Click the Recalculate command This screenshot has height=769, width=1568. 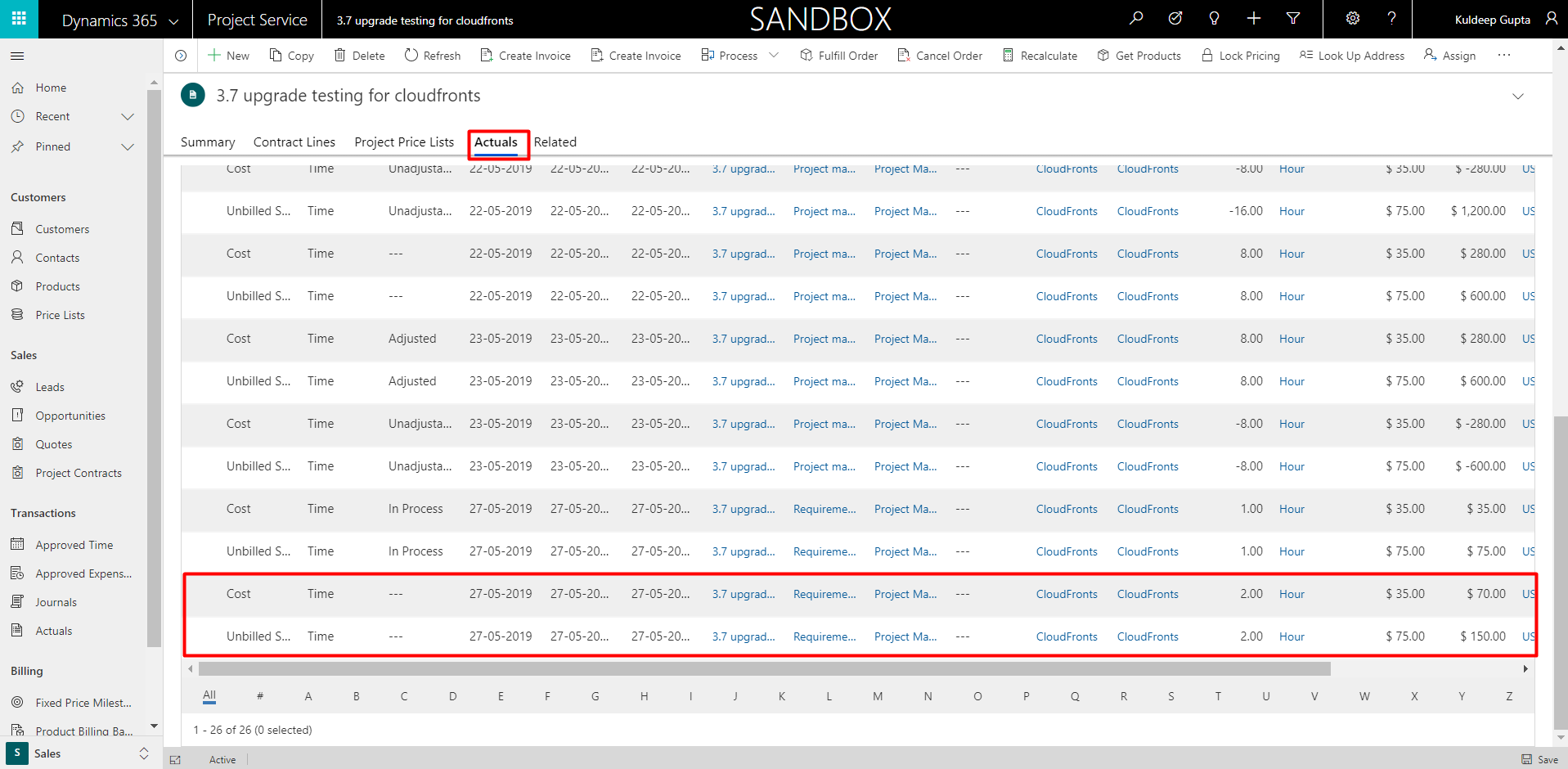[x=1040, y=56]
